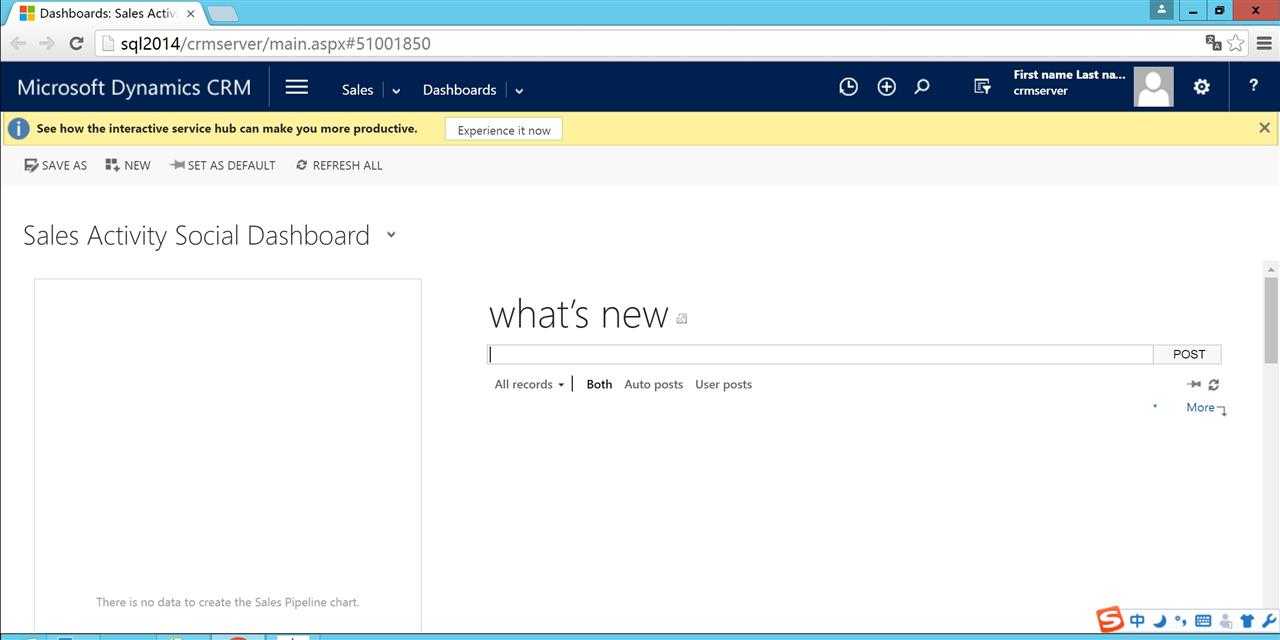Click the quick create plus icon
1280x640 pixels.
[x=886, y=87]
